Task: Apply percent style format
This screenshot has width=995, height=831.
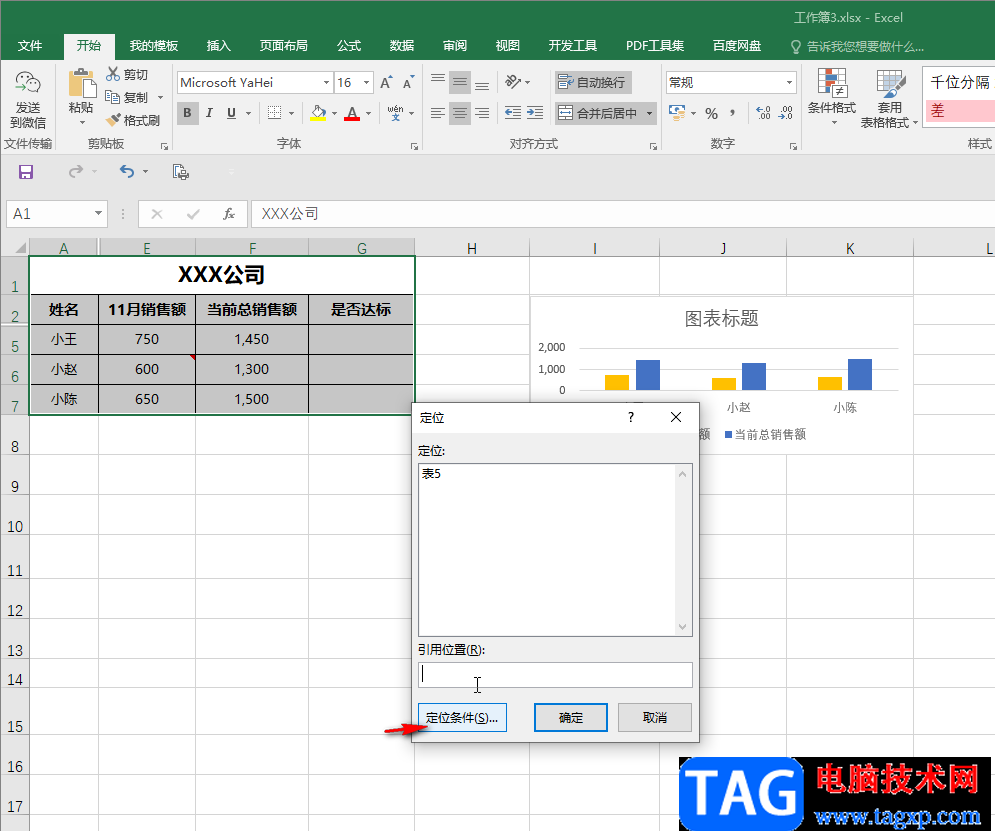Action: pyautogui.click(x=711, y=113)
